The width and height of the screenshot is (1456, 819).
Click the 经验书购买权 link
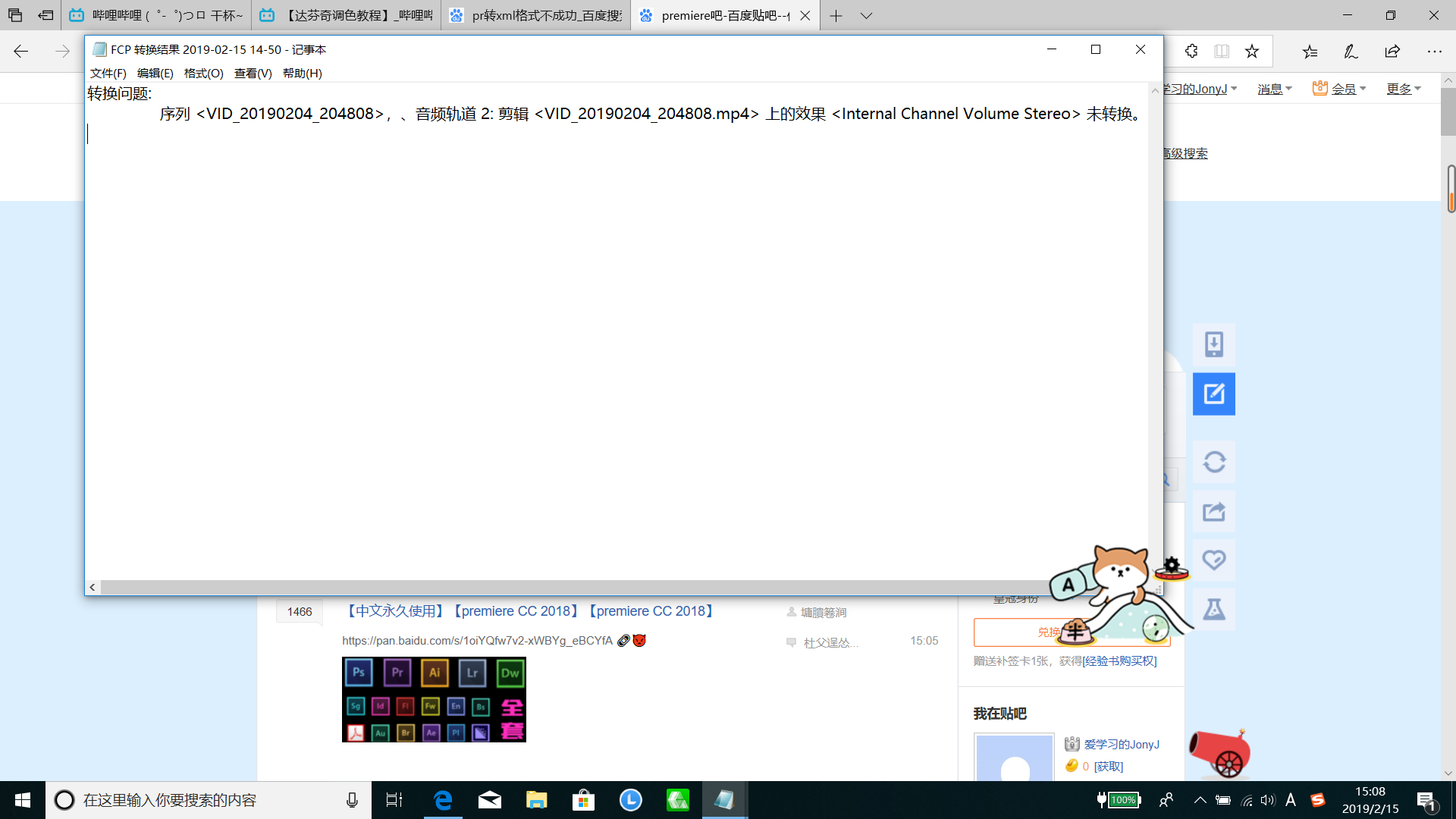click(1119, 661)
